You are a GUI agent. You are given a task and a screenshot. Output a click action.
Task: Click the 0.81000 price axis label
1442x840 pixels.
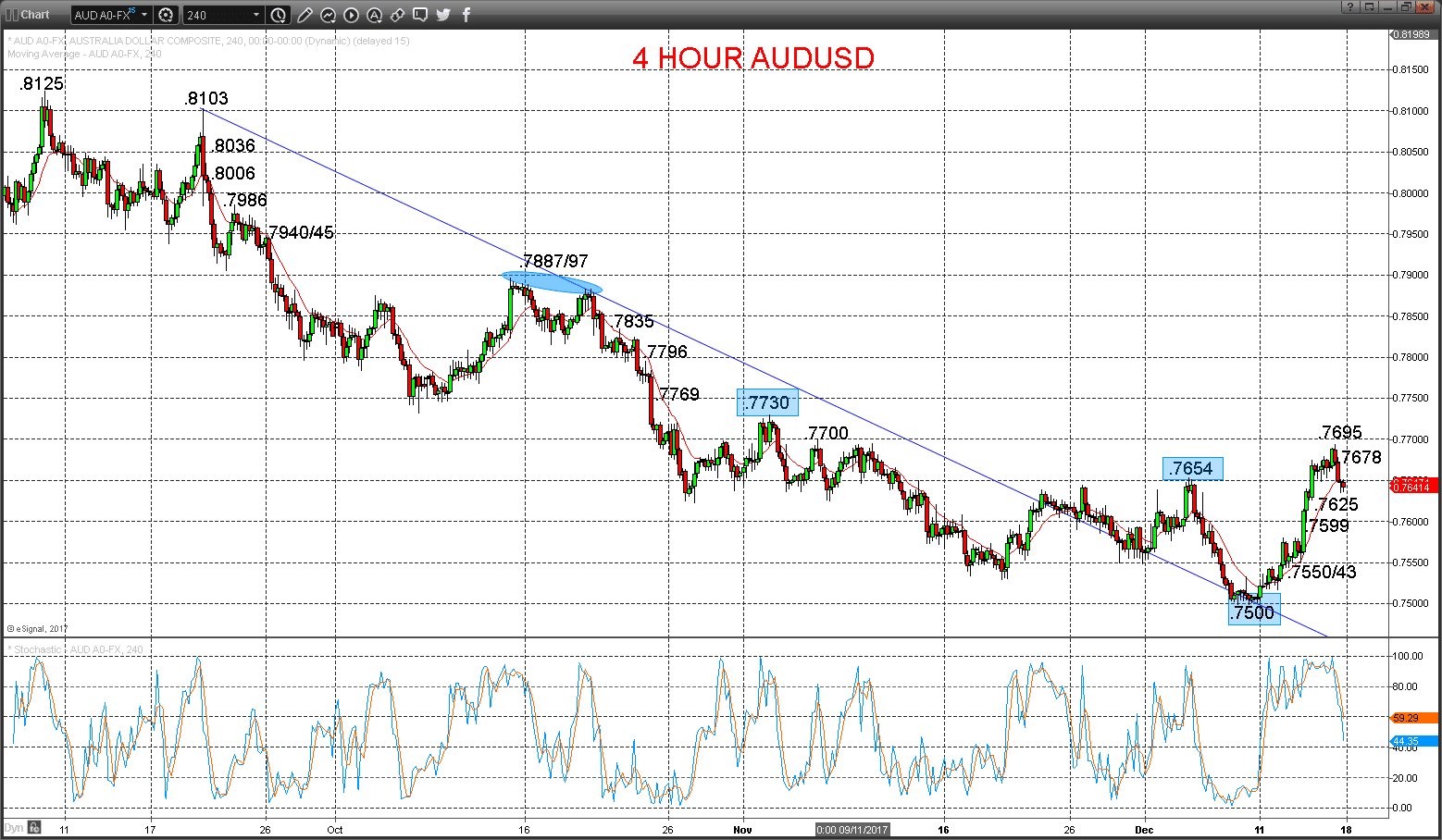(1411, 111)
